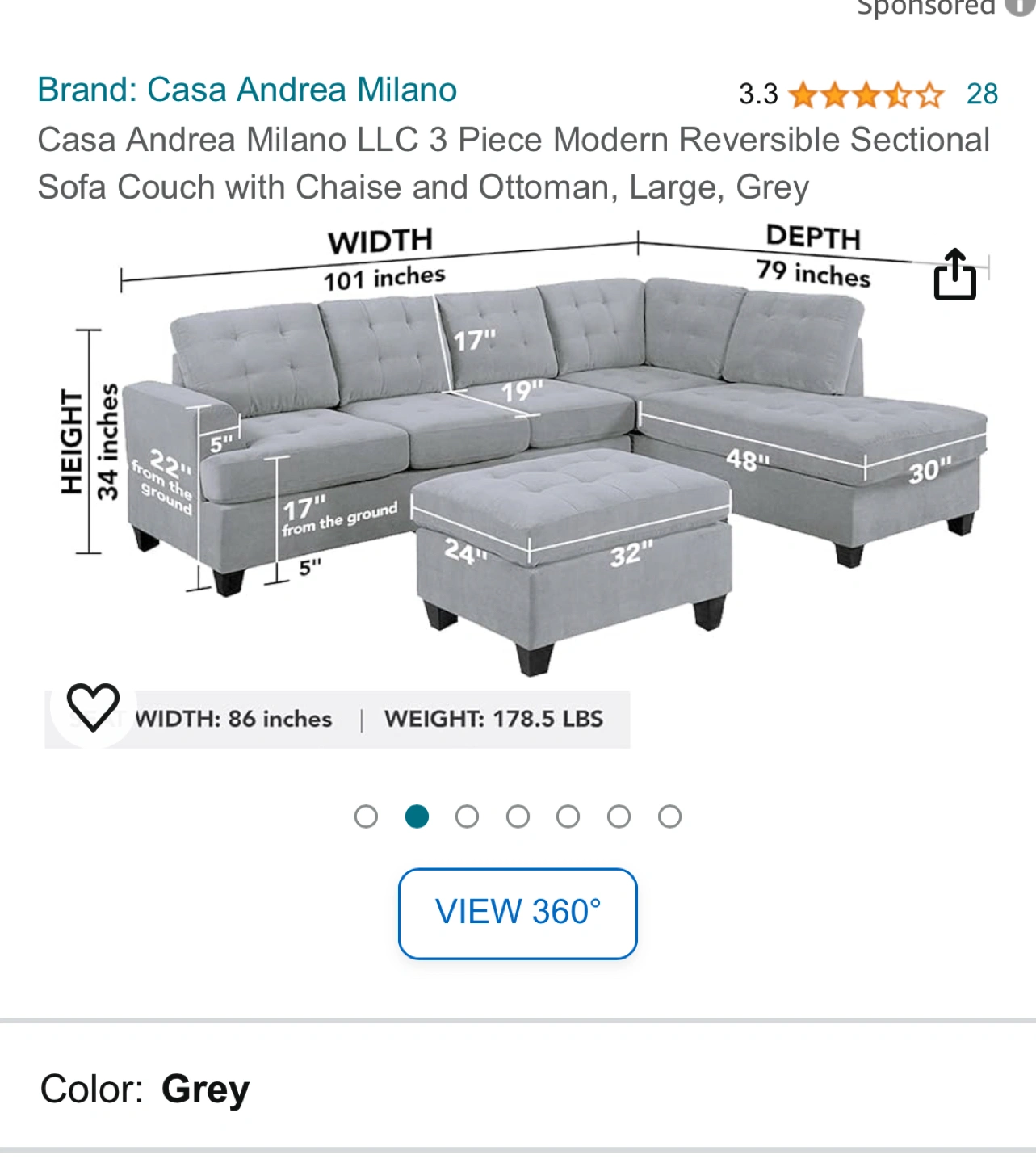
Task: Select the first image dot
Action: [x=366, y=817]
